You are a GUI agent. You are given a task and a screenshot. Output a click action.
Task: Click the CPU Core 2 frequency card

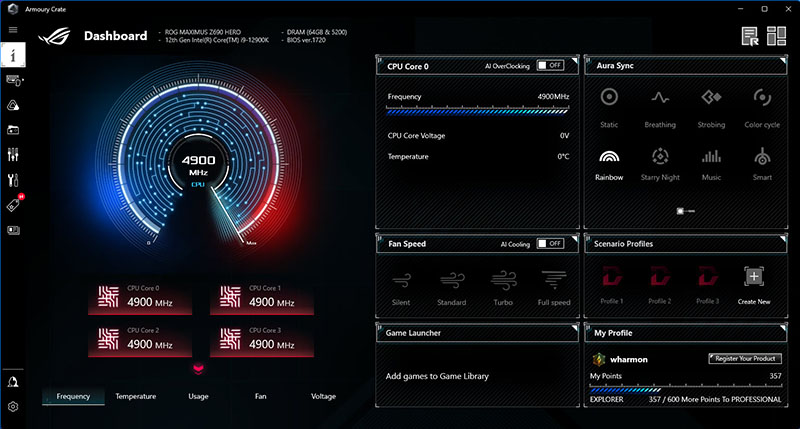(x=140, y=339)
